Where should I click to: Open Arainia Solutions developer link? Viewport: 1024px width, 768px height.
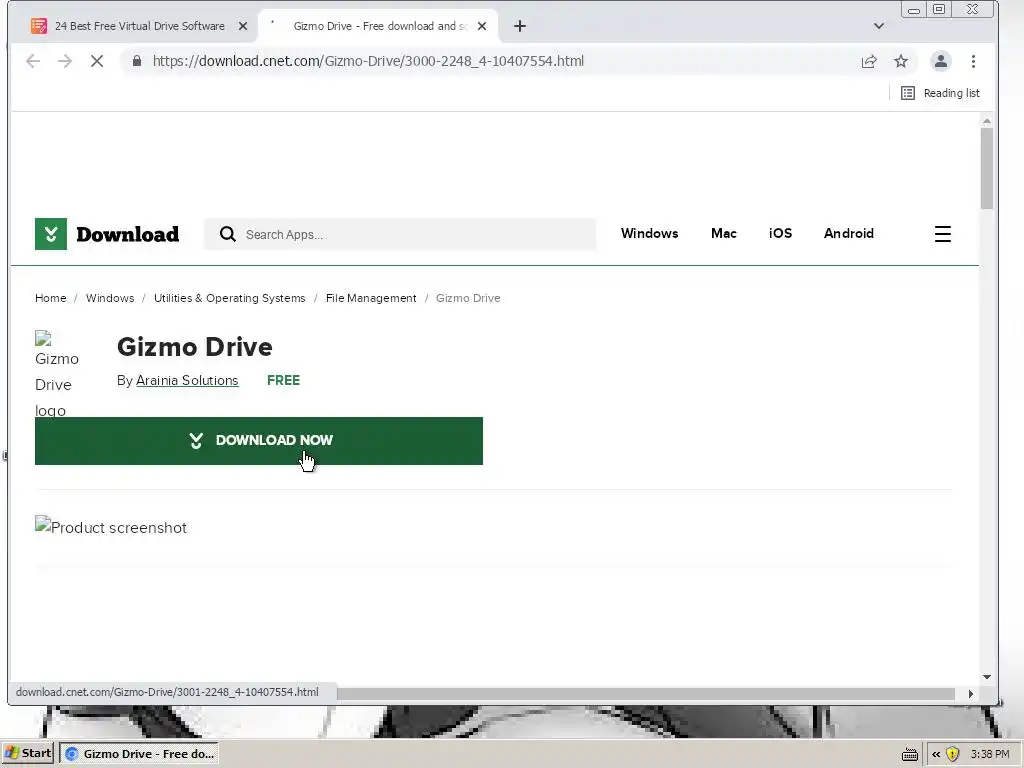click(x=187, y=380)
